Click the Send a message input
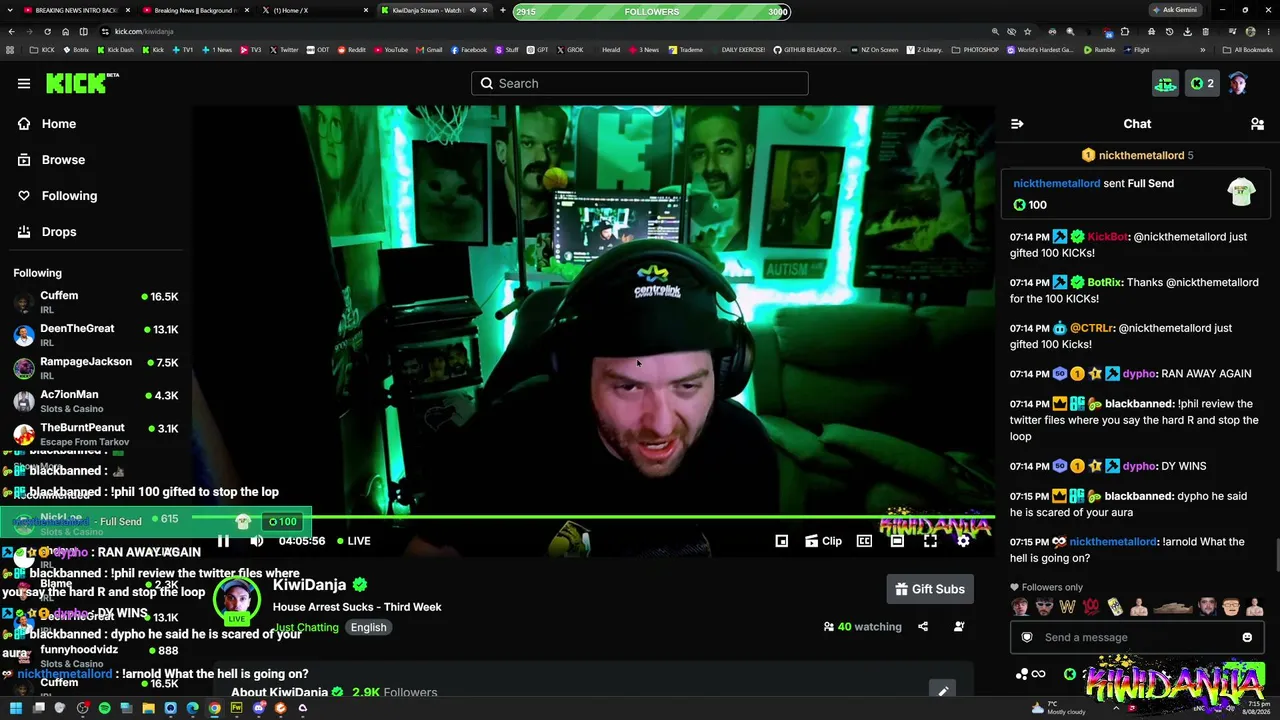Screen dimensions: 1280x720 (x=1138, y=638)
